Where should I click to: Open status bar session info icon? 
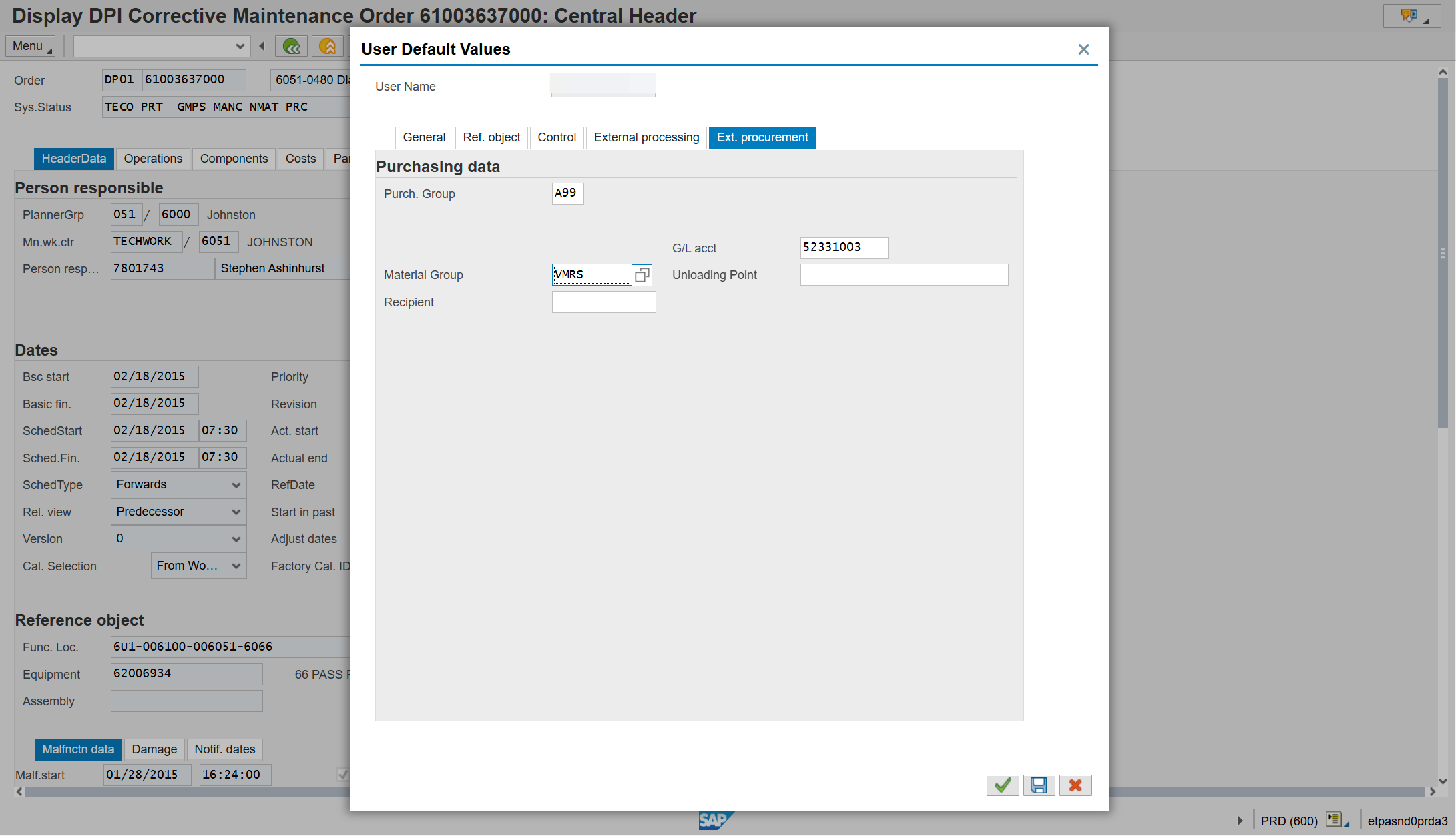1337,820
